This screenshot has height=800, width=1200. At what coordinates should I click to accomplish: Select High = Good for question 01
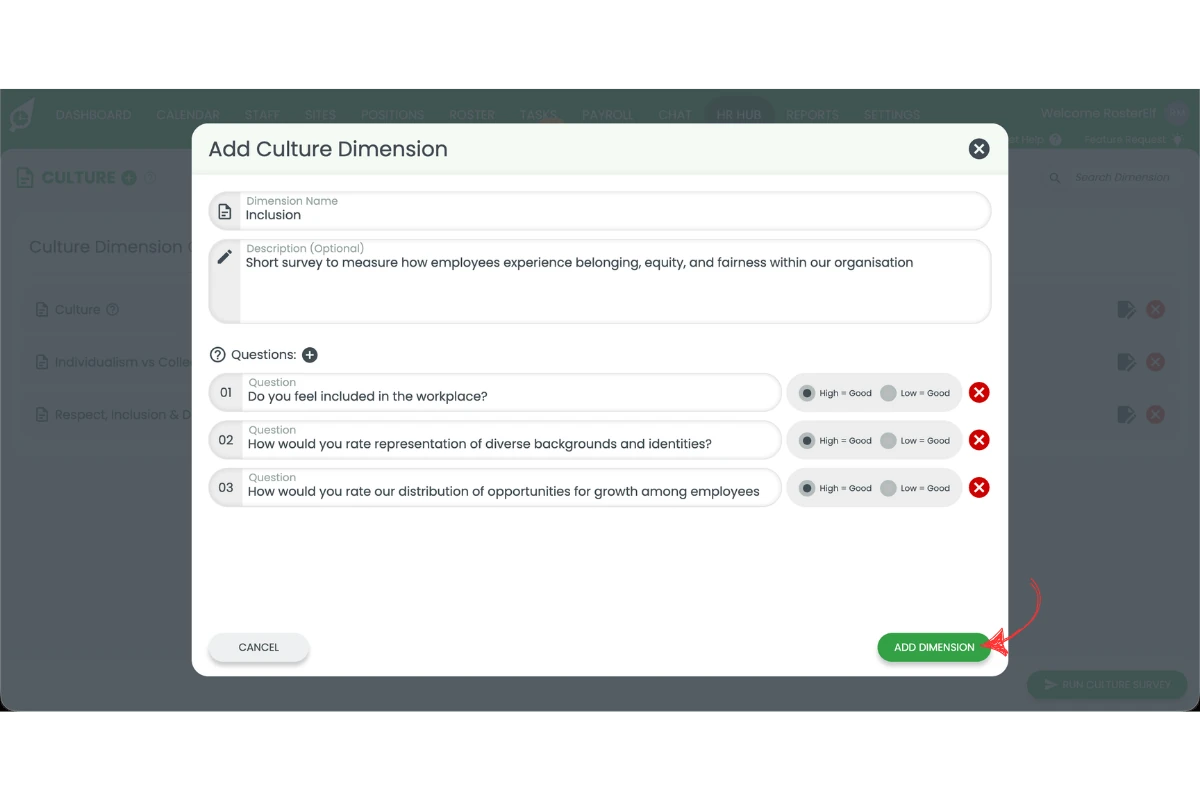(807, 393)
